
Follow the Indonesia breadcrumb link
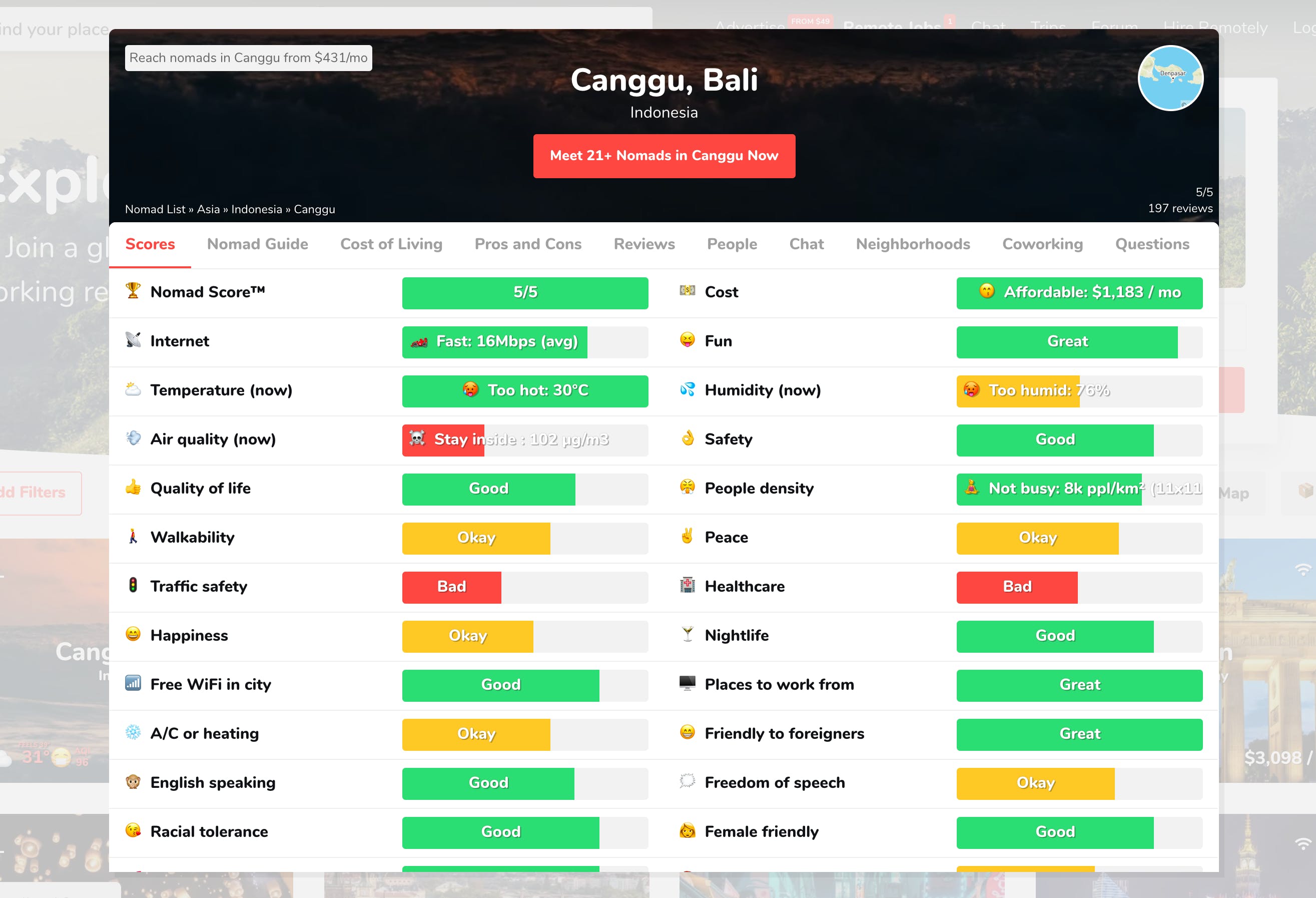pos(257,209)
